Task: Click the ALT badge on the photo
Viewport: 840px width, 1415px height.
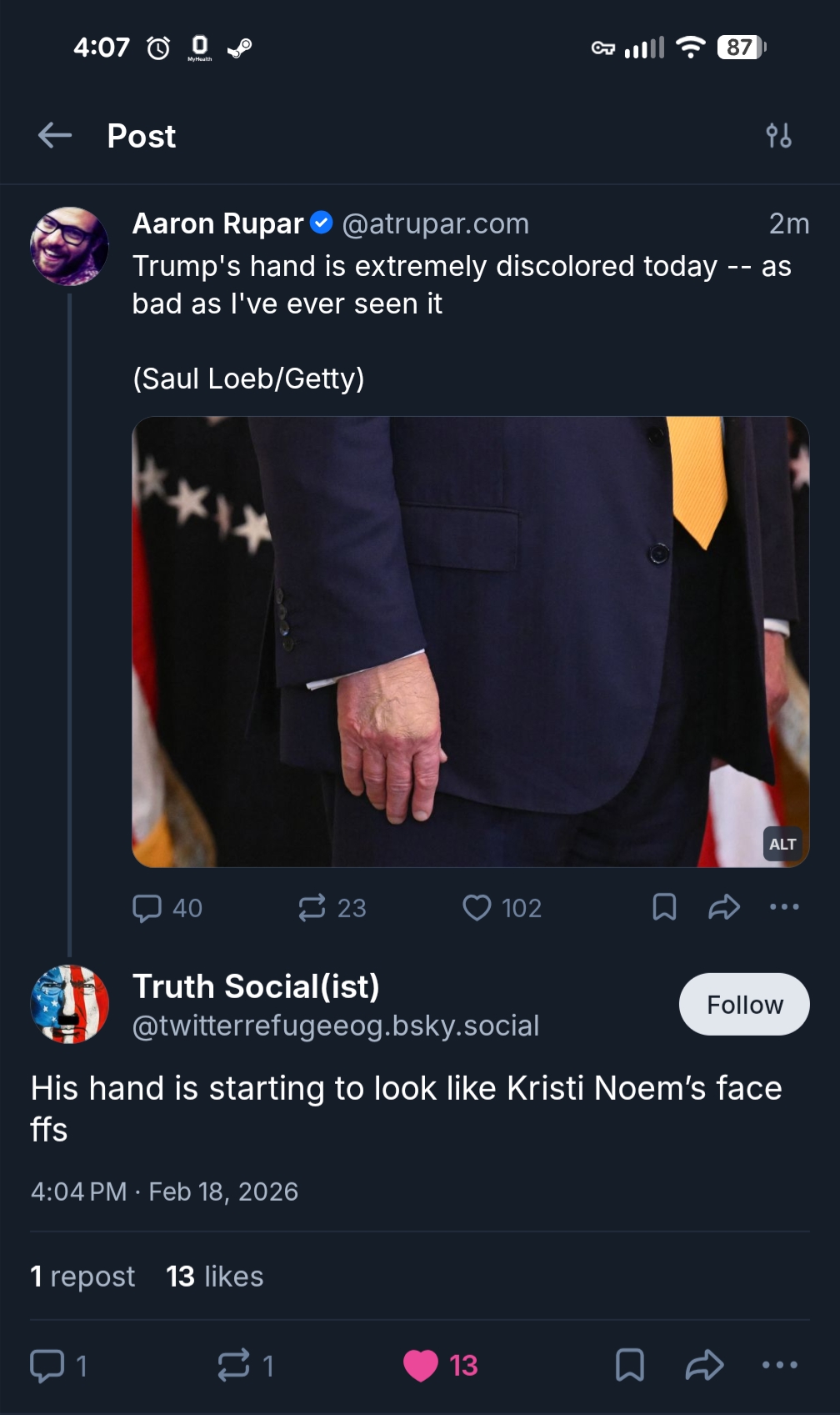Action: [782, 844]
